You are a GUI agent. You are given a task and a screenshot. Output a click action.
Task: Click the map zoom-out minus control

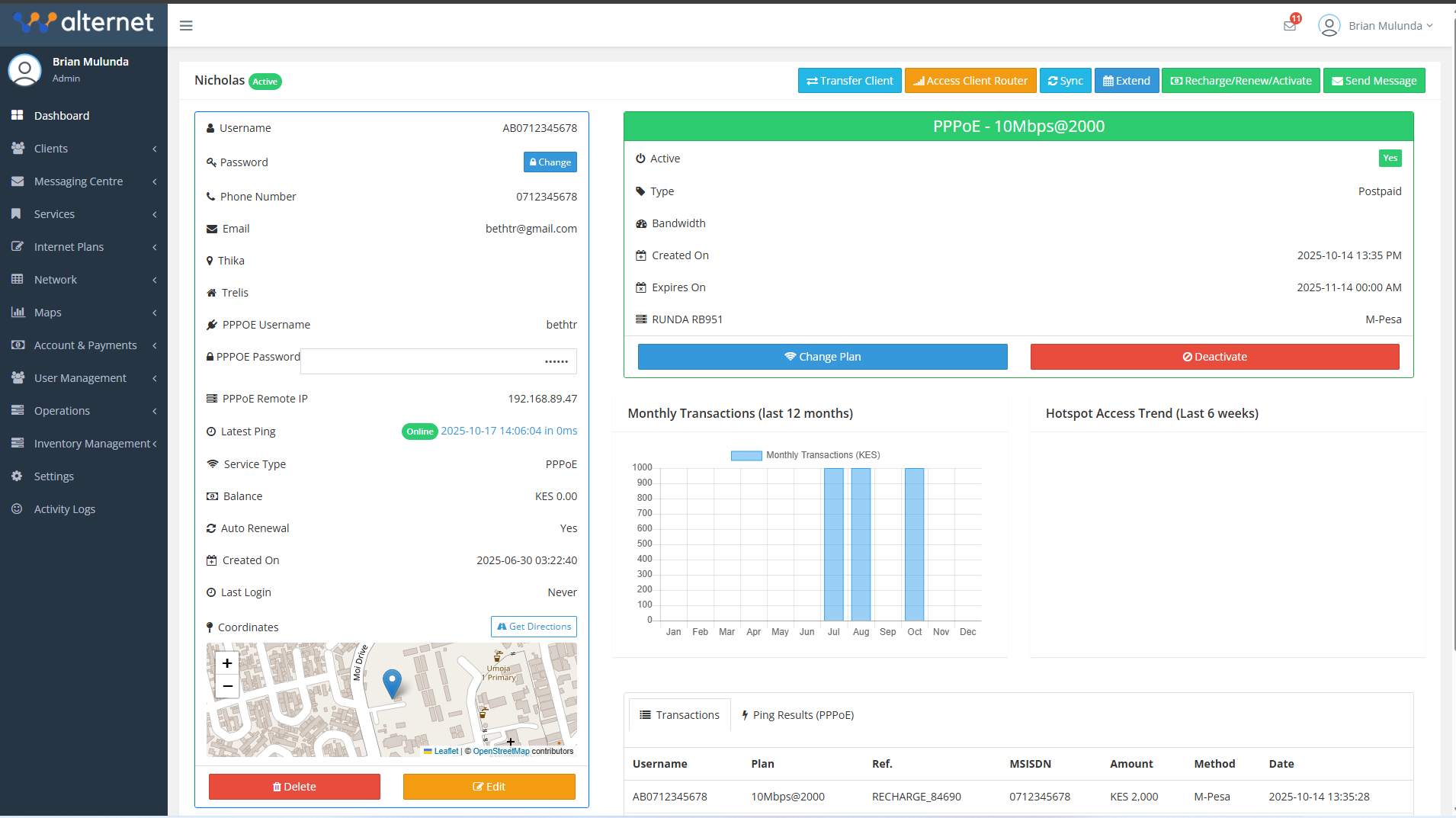point(226,686)
